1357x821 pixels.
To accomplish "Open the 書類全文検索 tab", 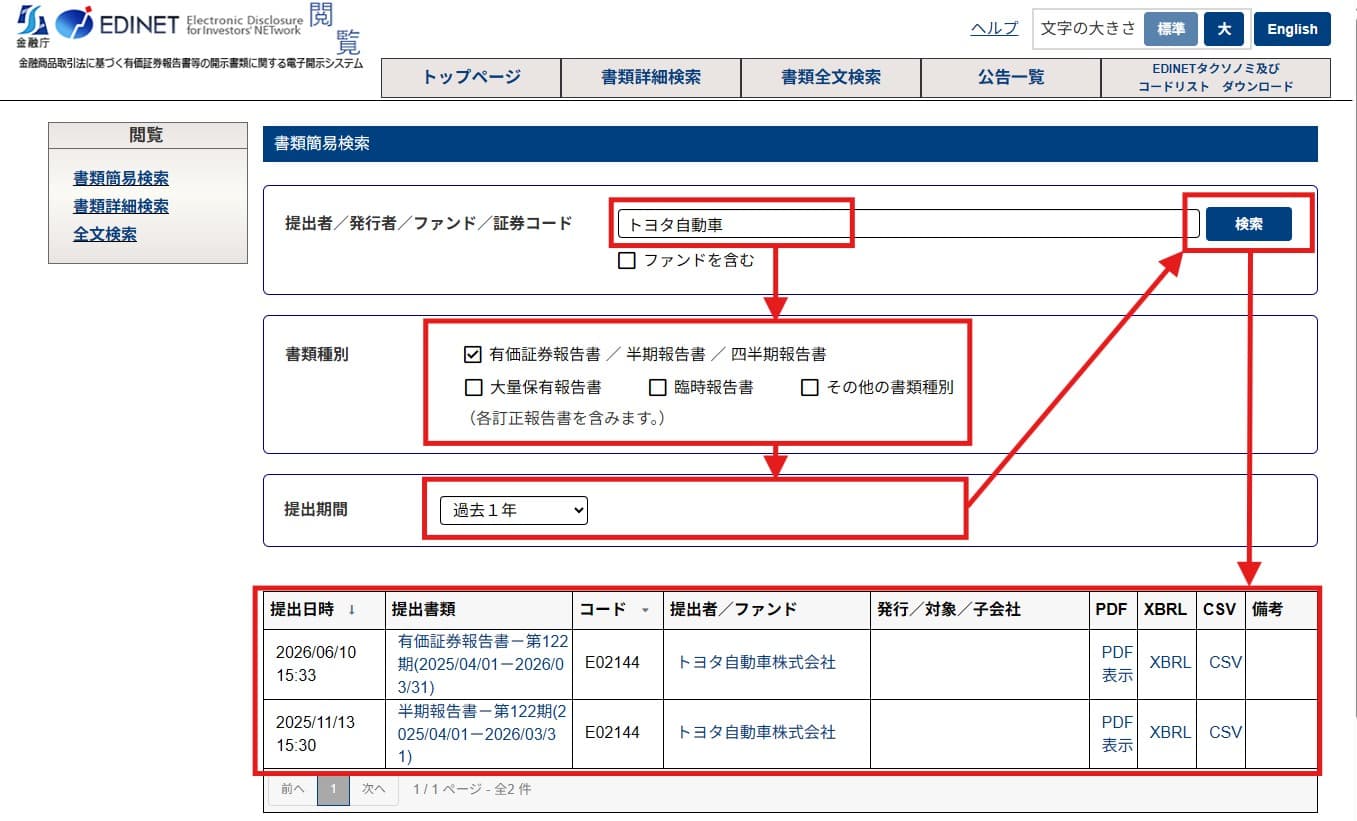I will [x=831, y=78].
